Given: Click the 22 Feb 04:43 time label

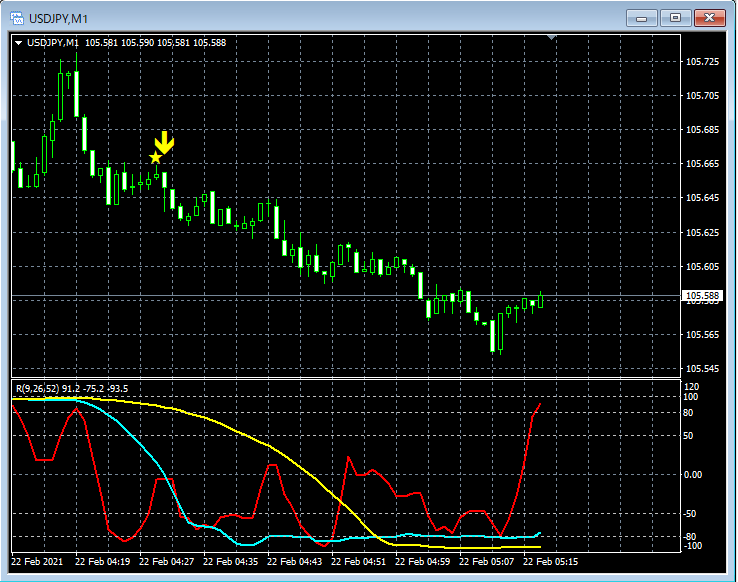Looking at the screenshot, I should [295, 562].
